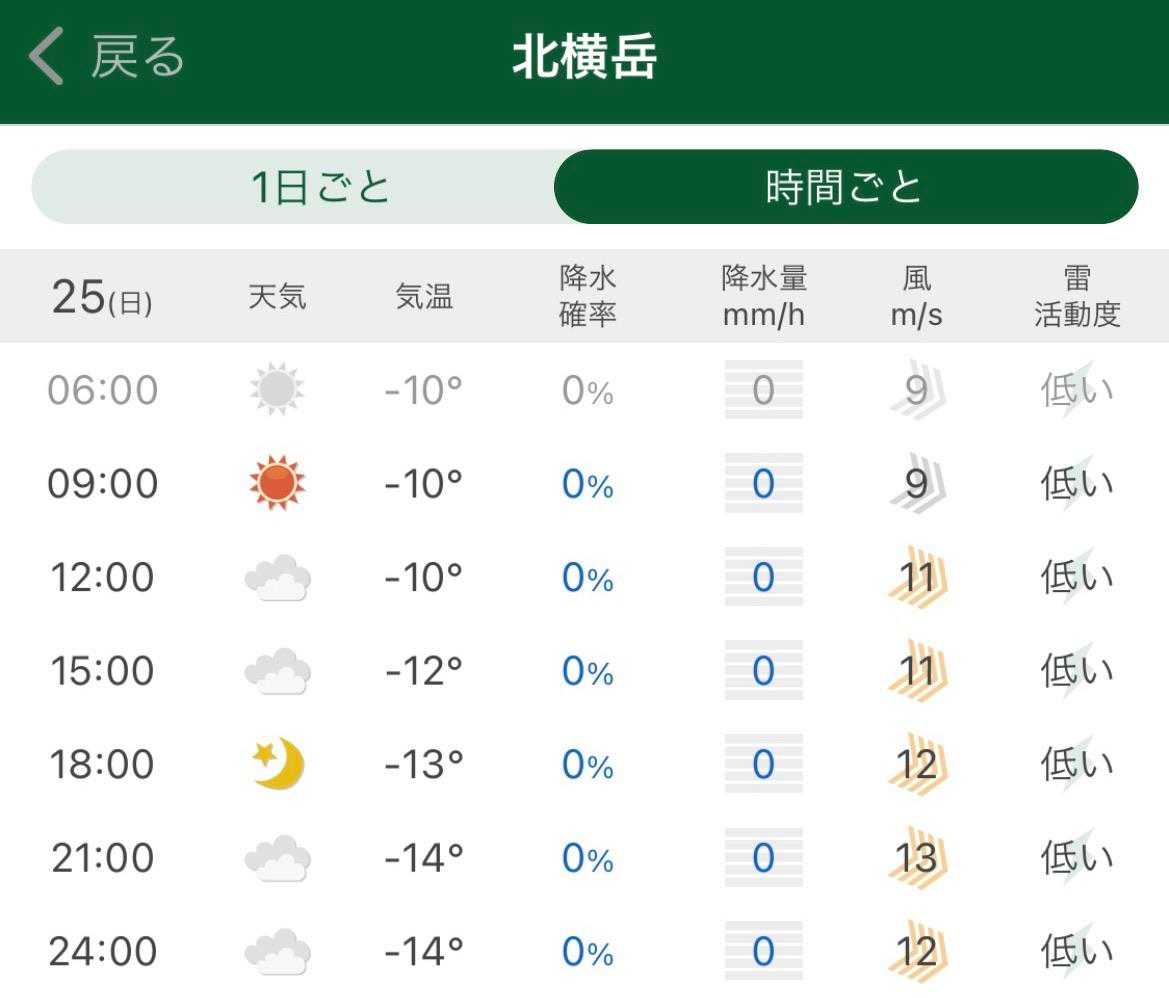The image size is (1169, 998).
Task: Click the 雷活動度 column header
Action: [x=1077, y=296]
